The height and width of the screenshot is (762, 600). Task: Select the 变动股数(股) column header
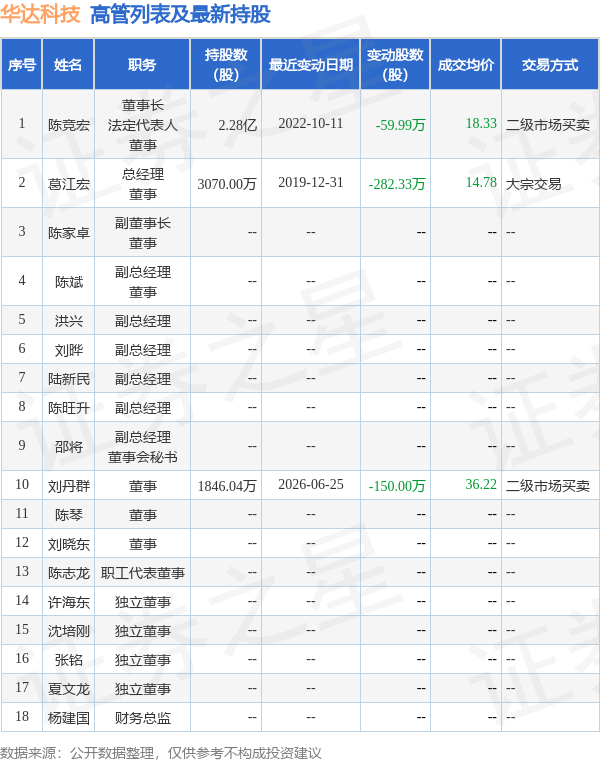(395, 65)
